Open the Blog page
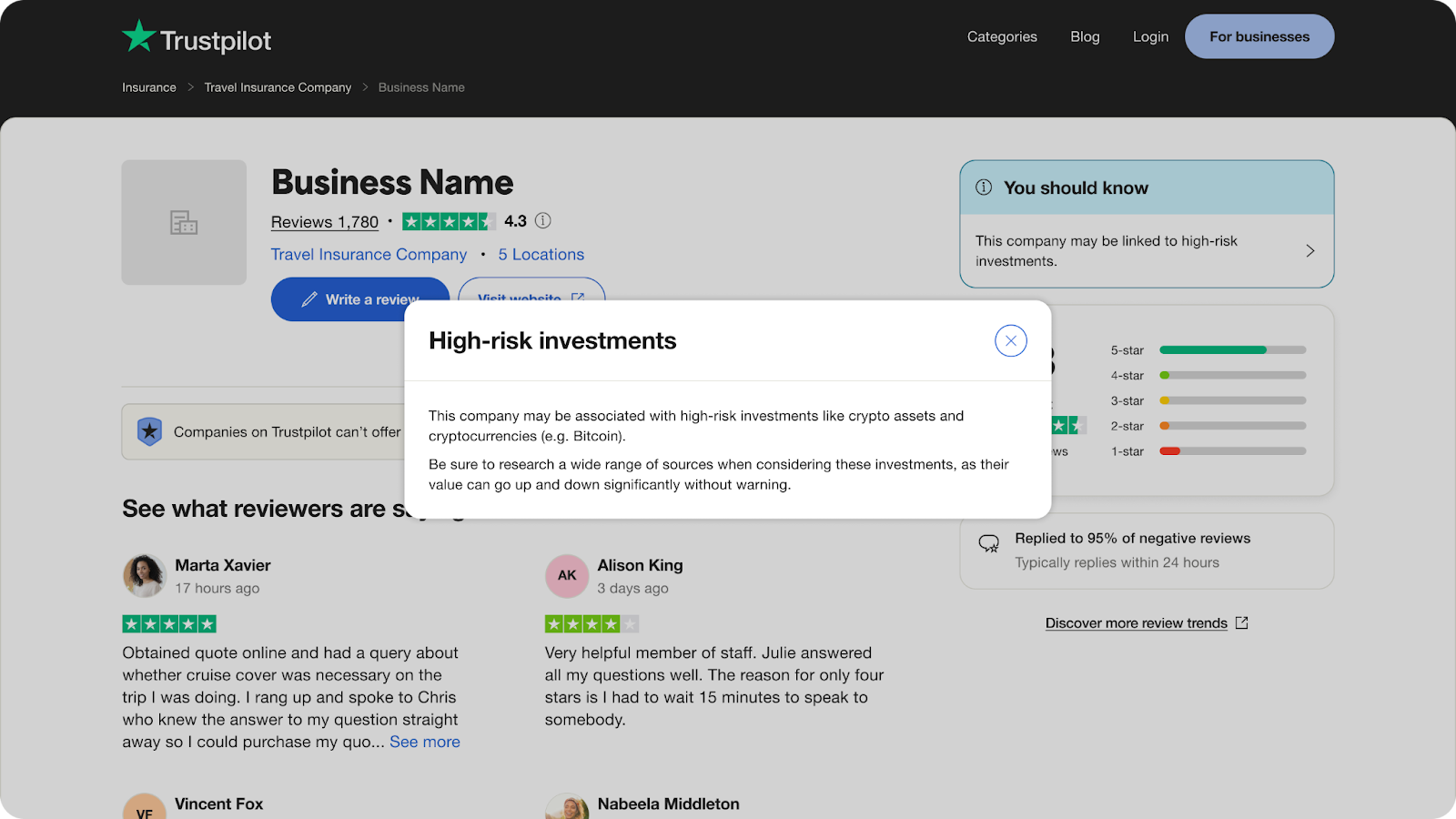The image size is (1456, 819). coord(1084,36)
